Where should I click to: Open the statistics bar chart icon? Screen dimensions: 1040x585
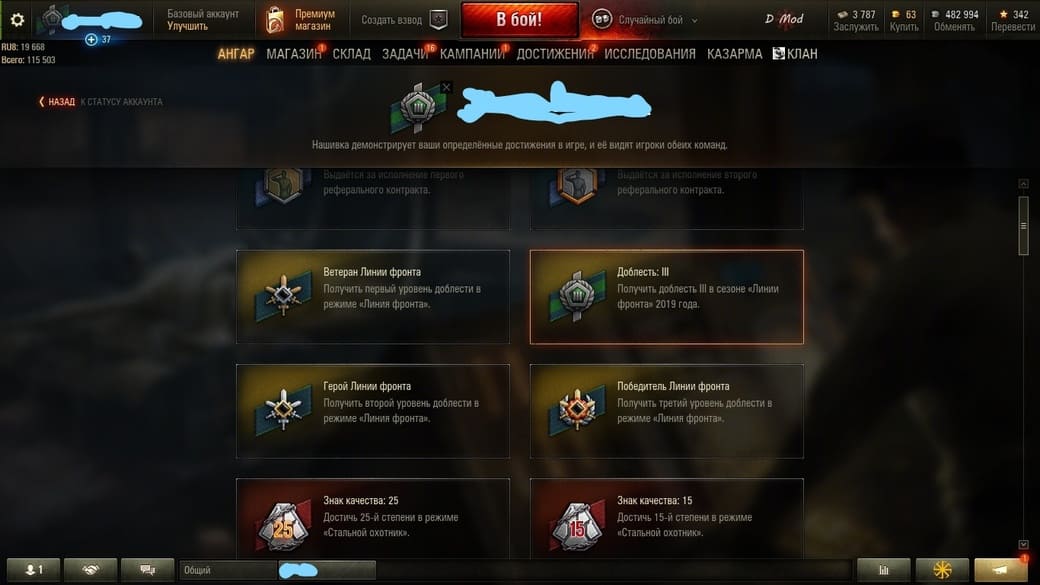coord(883,570)
